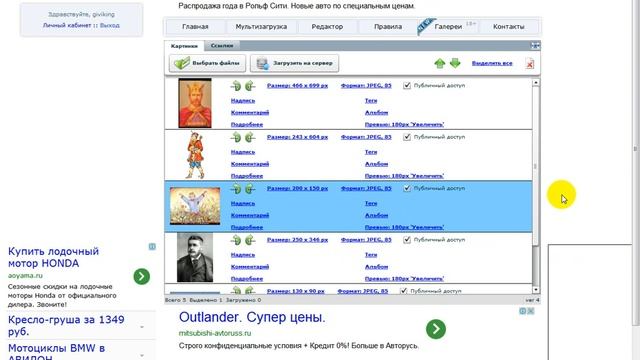640x360 pixels.
Task: Click the image list scrollbar thumb
Action: click(x=536, y=165)
